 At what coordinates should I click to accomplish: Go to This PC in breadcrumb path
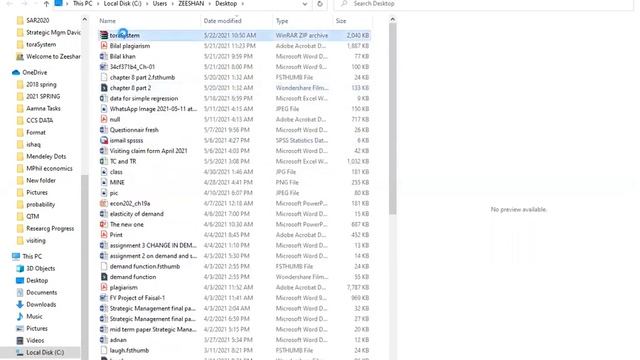[x=82, y=4]
